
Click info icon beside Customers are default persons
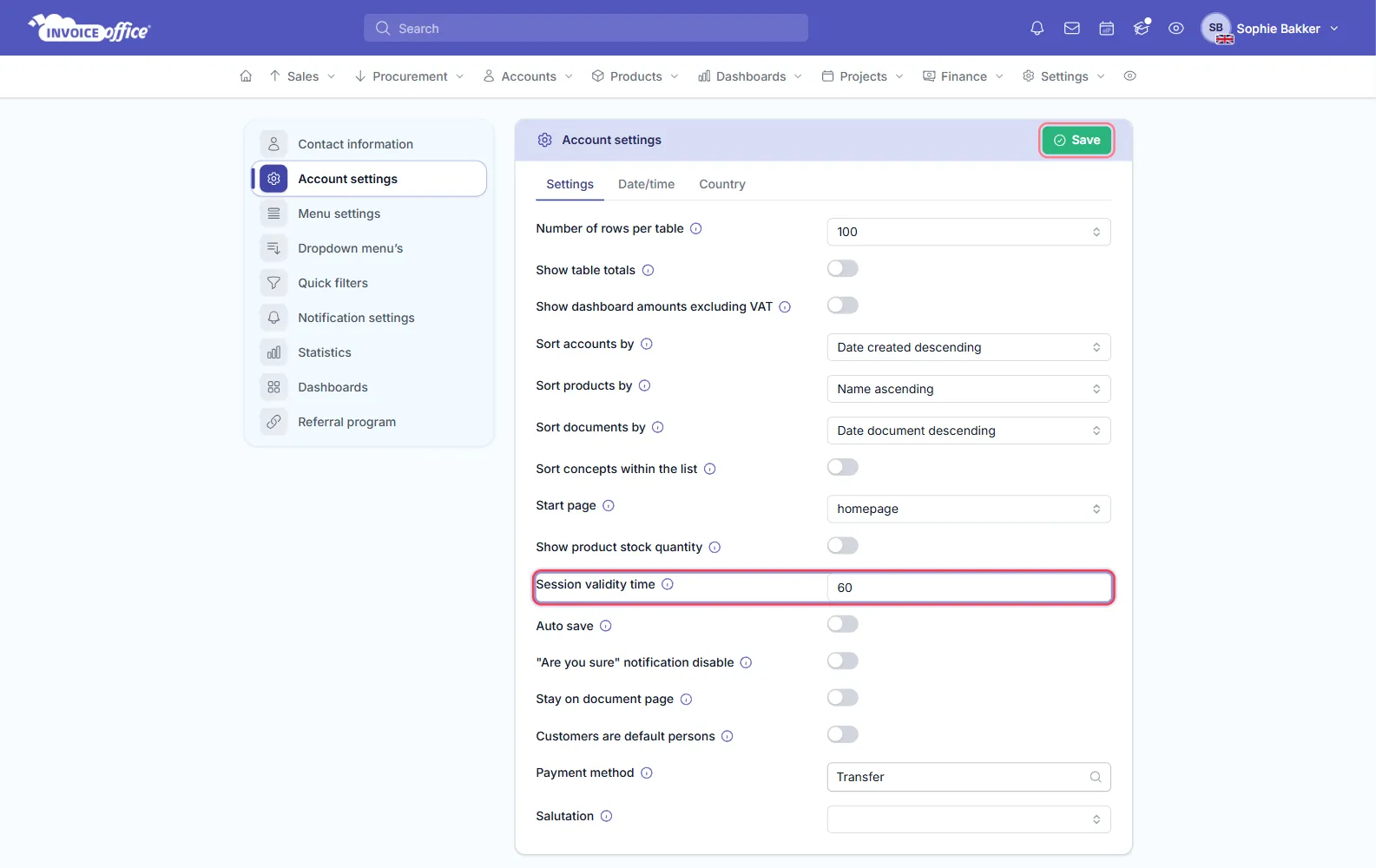pyautogui.click(x=728, y=737)
